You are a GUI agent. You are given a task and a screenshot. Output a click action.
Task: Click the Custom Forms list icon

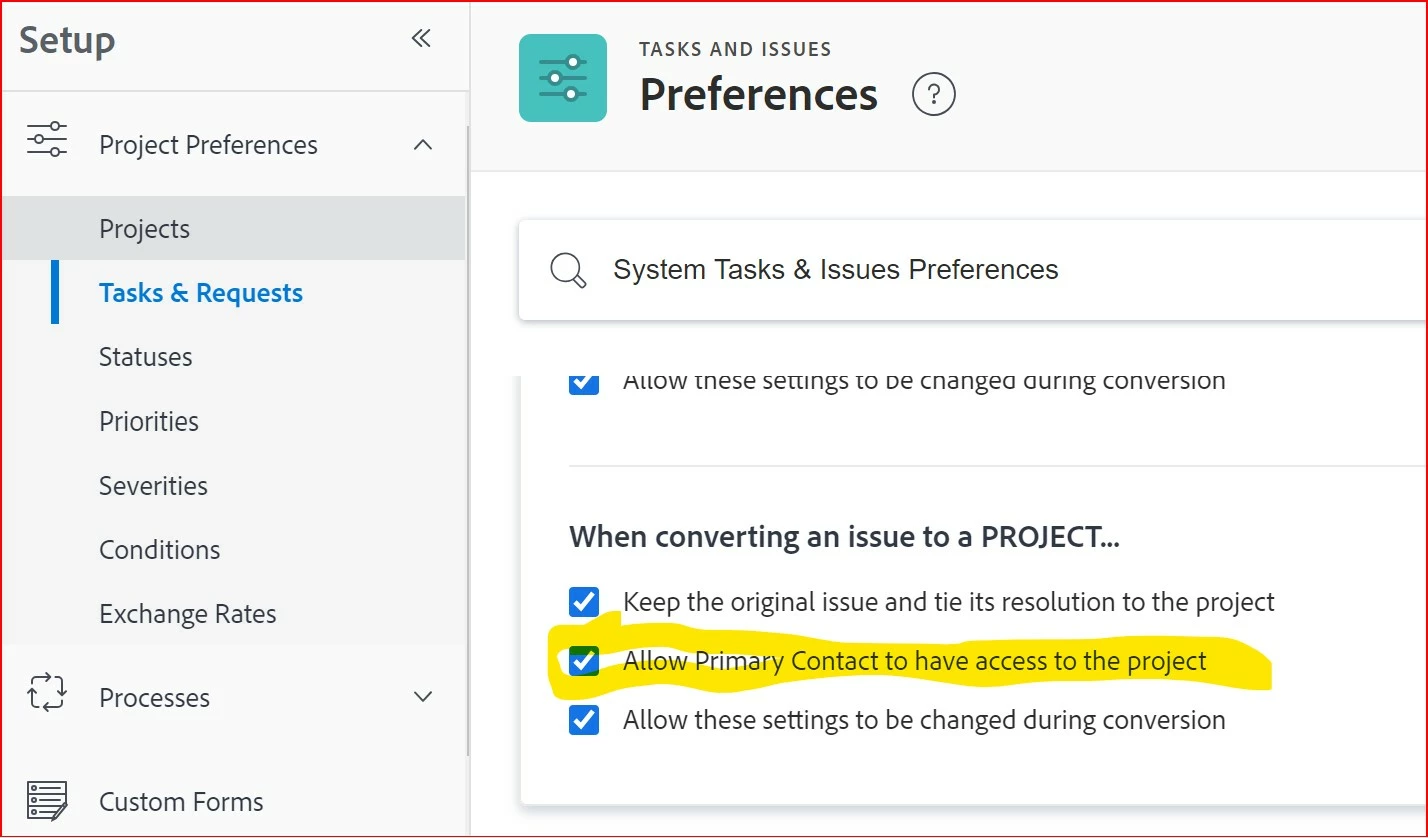coord(47,801)
